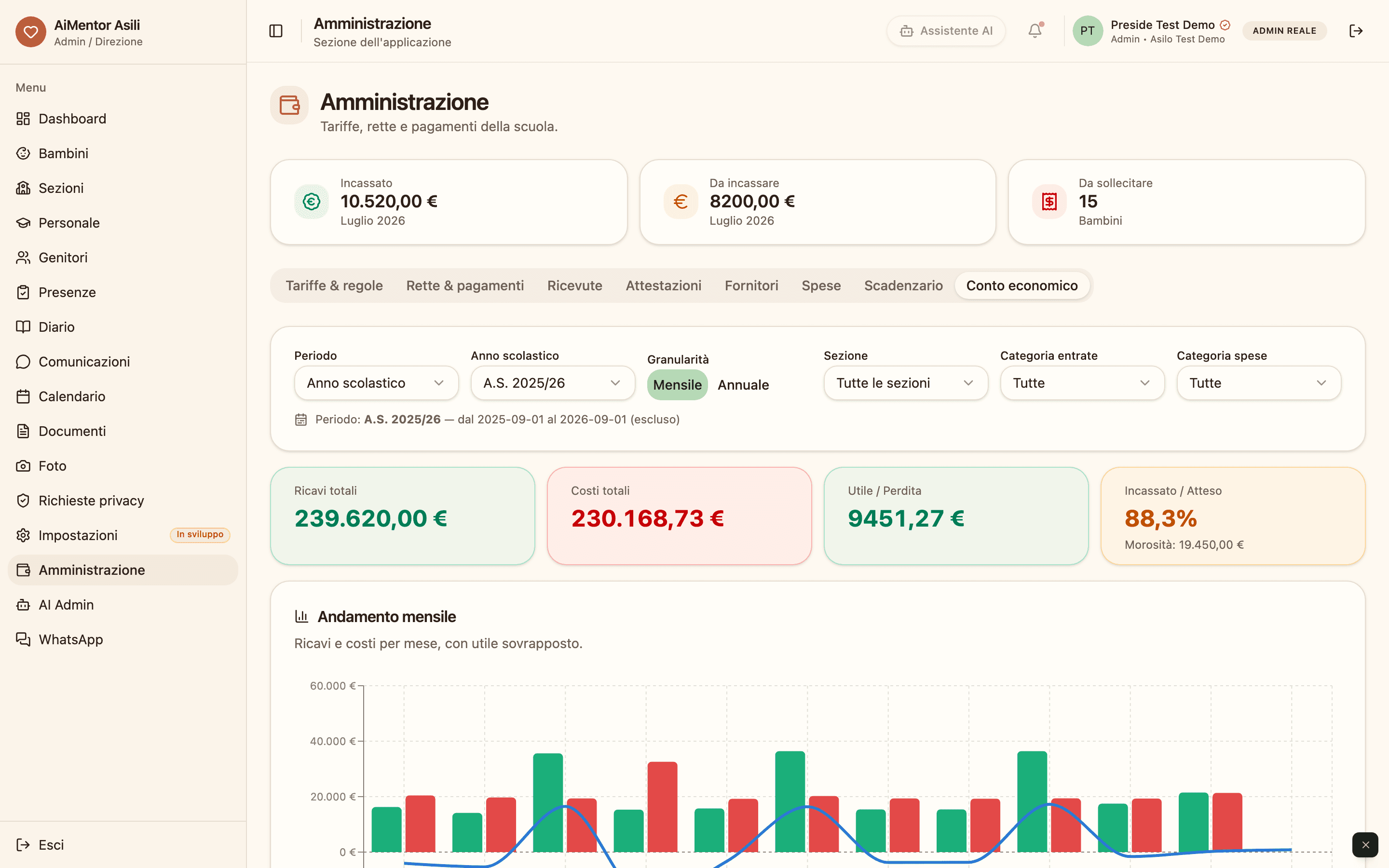Close the dark overlay X button
This screenshot has width=1389, height=868.
[x=1365, y=845]
